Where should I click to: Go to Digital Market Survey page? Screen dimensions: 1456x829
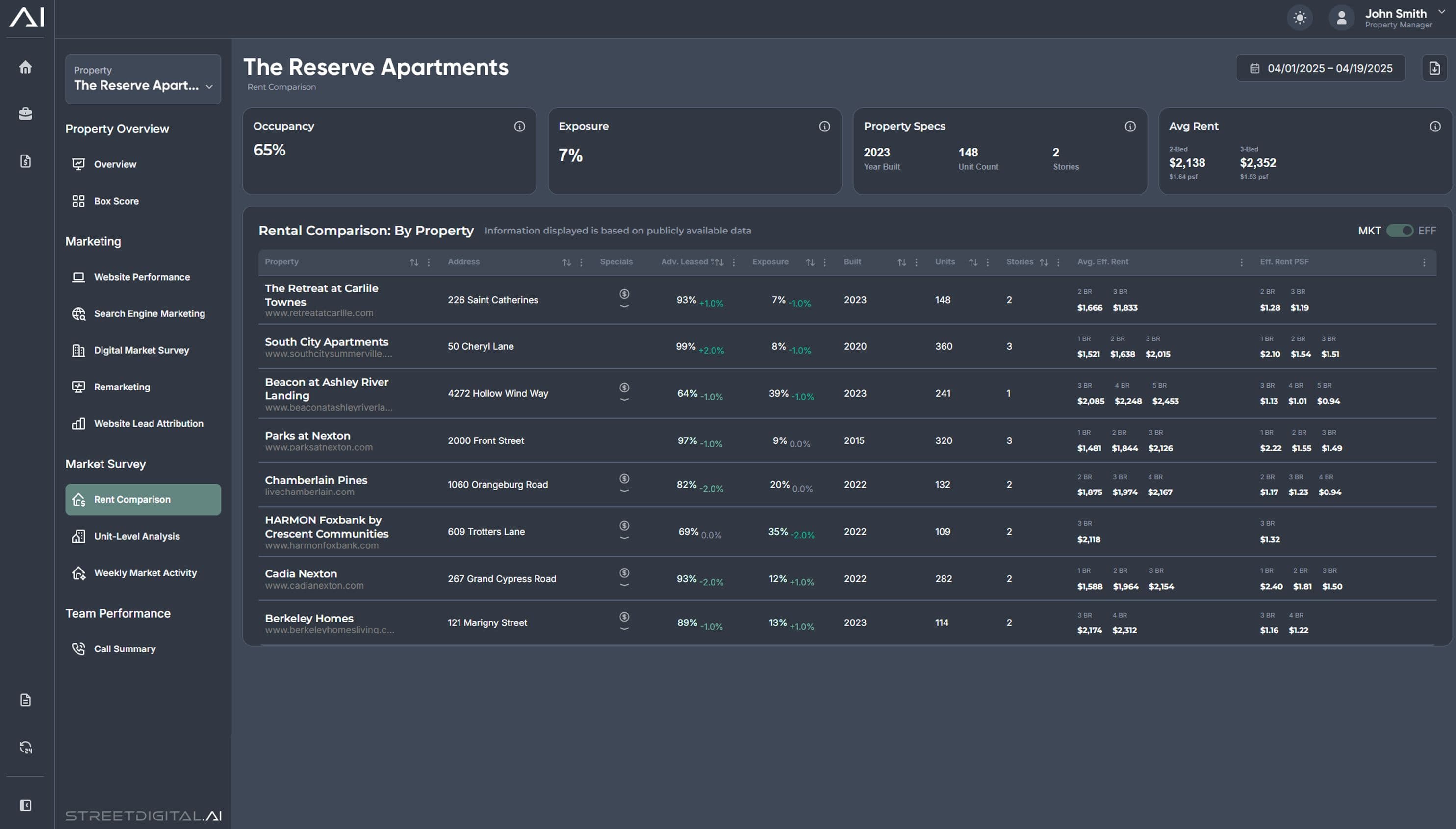coord(141,350)
